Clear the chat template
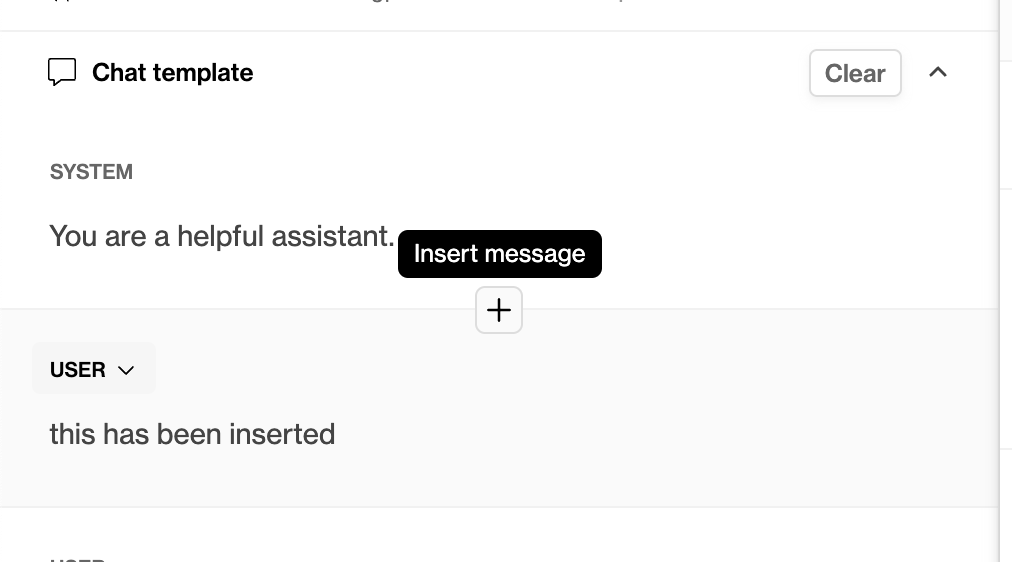 pos(855,73)
